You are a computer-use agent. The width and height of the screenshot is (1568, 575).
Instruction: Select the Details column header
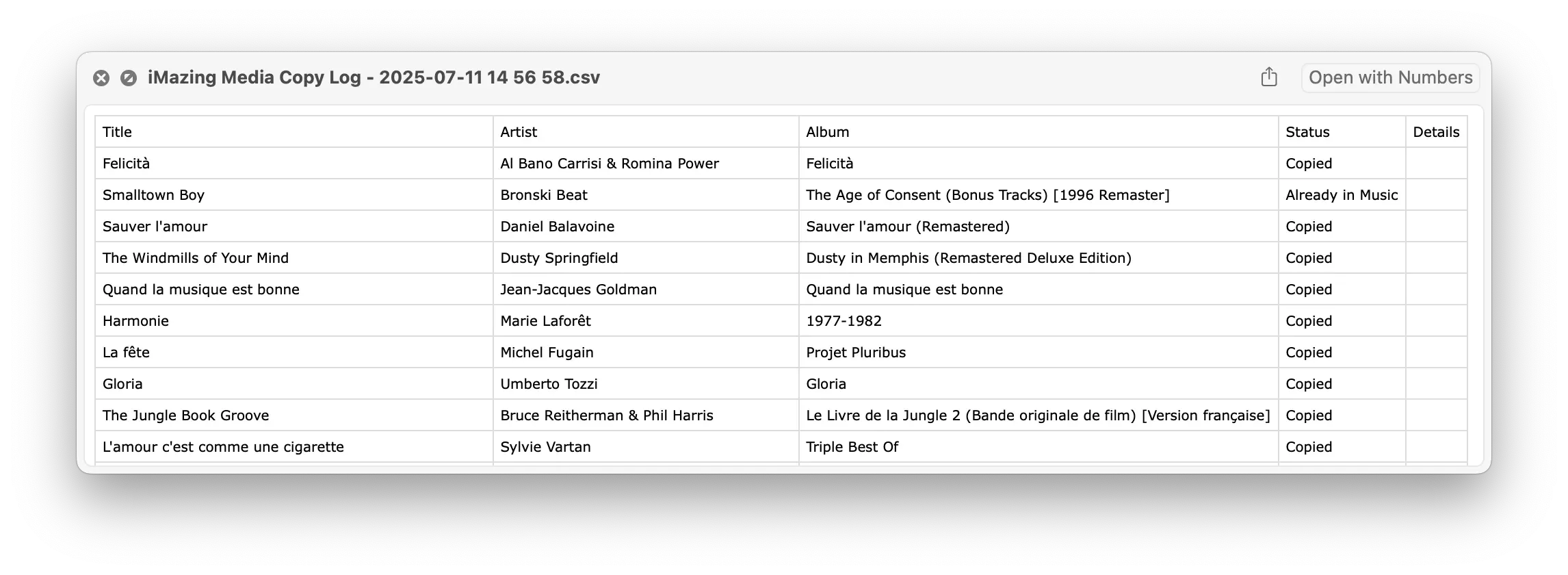[x=1435, y=131]
